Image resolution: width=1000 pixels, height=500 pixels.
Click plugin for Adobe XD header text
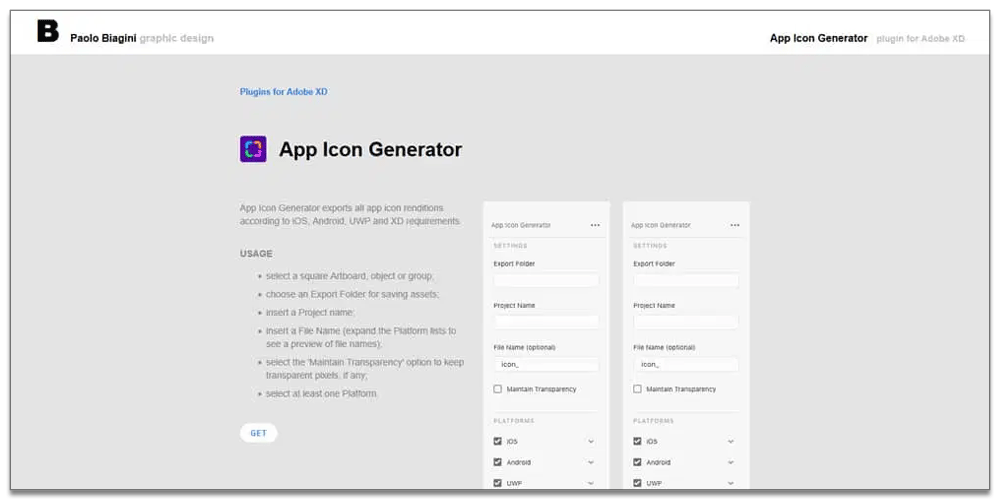coord(920,39)
